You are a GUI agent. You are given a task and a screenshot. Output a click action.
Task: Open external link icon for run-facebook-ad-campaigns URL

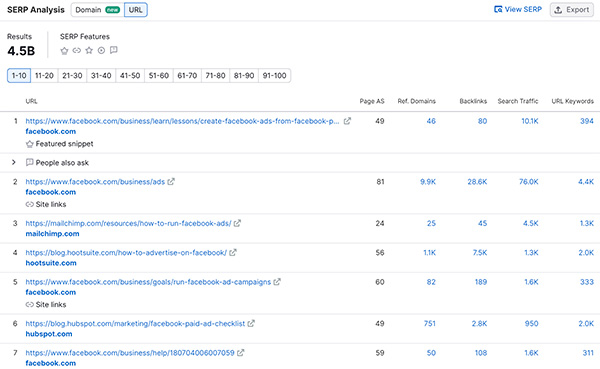(x=277, y=282)
